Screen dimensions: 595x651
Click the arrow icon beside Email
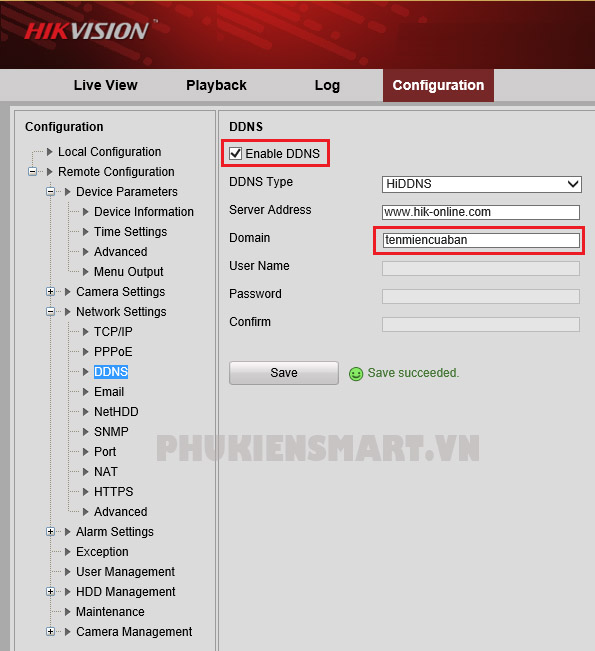(x=86, y=392)
